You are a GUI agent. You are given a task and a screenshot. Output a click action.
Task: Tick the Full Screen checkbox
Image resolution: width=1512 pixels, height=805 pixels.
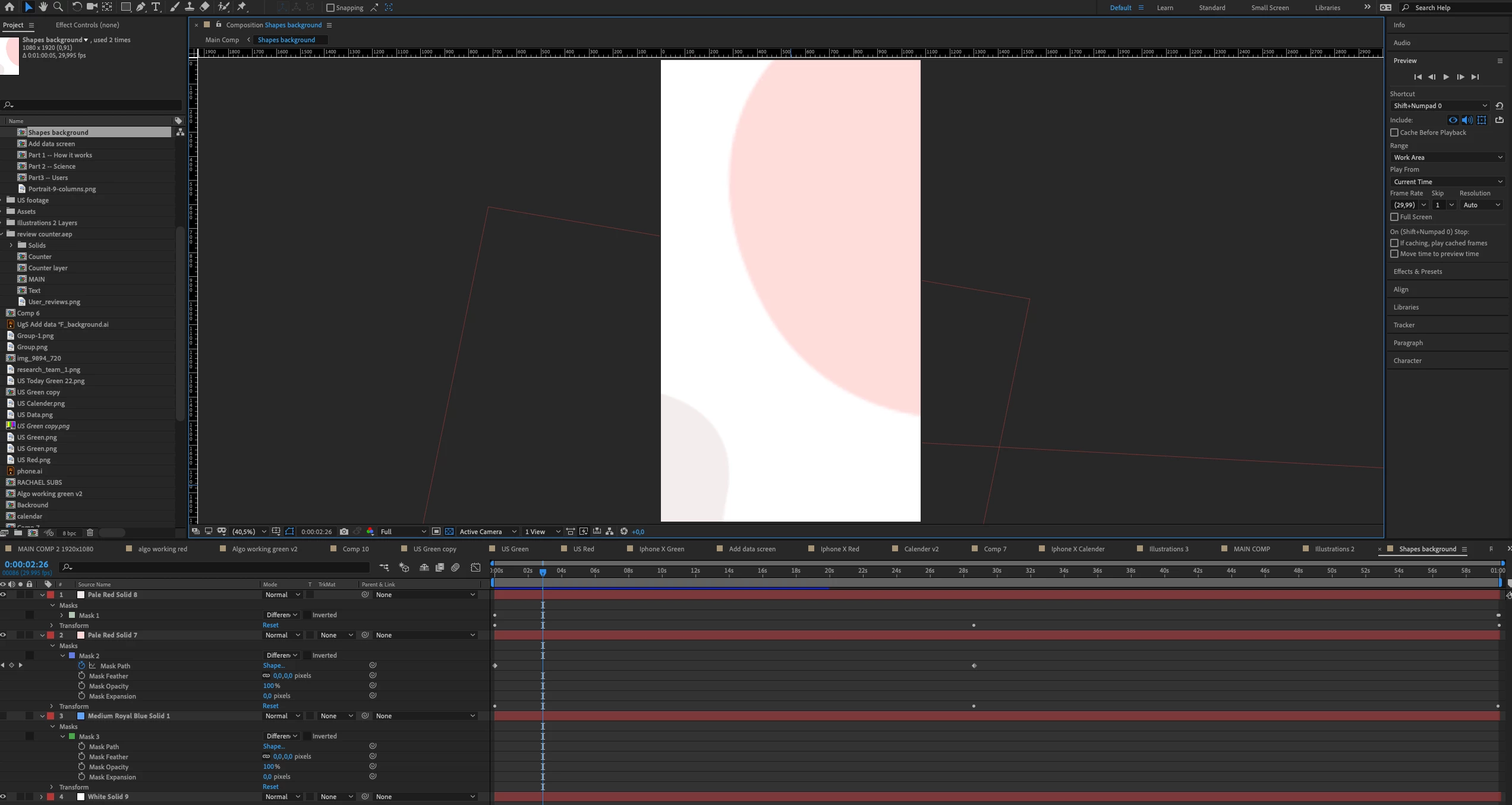(1394, 217)
